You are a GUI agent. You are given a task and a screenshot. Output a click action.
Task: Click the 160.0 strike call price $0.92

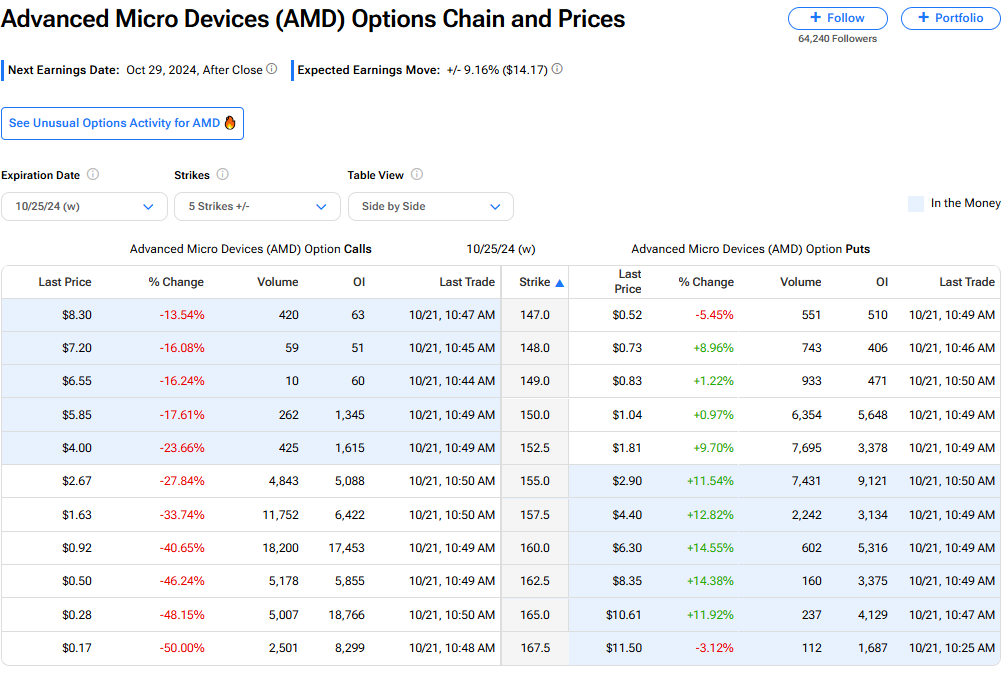click(x=77, y=548)
